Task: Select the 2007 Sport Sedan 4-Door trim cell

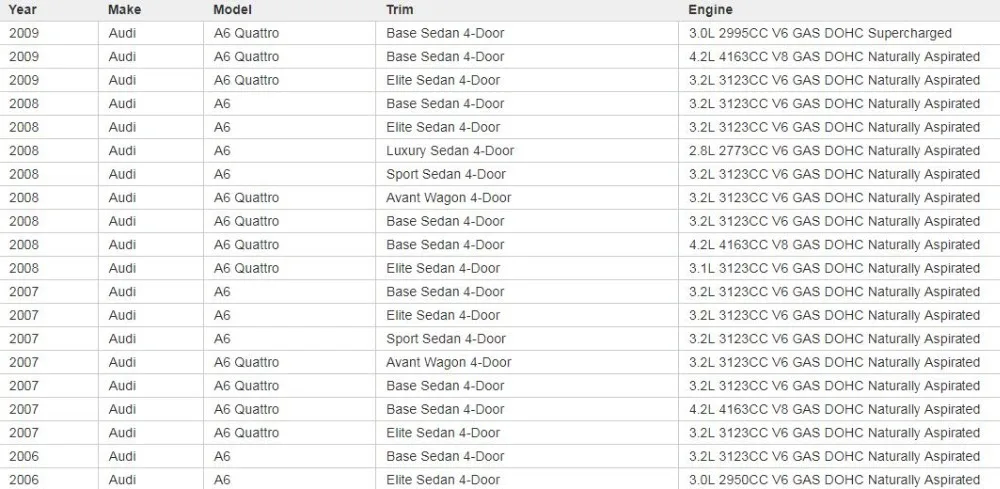Action: [527, 339]
